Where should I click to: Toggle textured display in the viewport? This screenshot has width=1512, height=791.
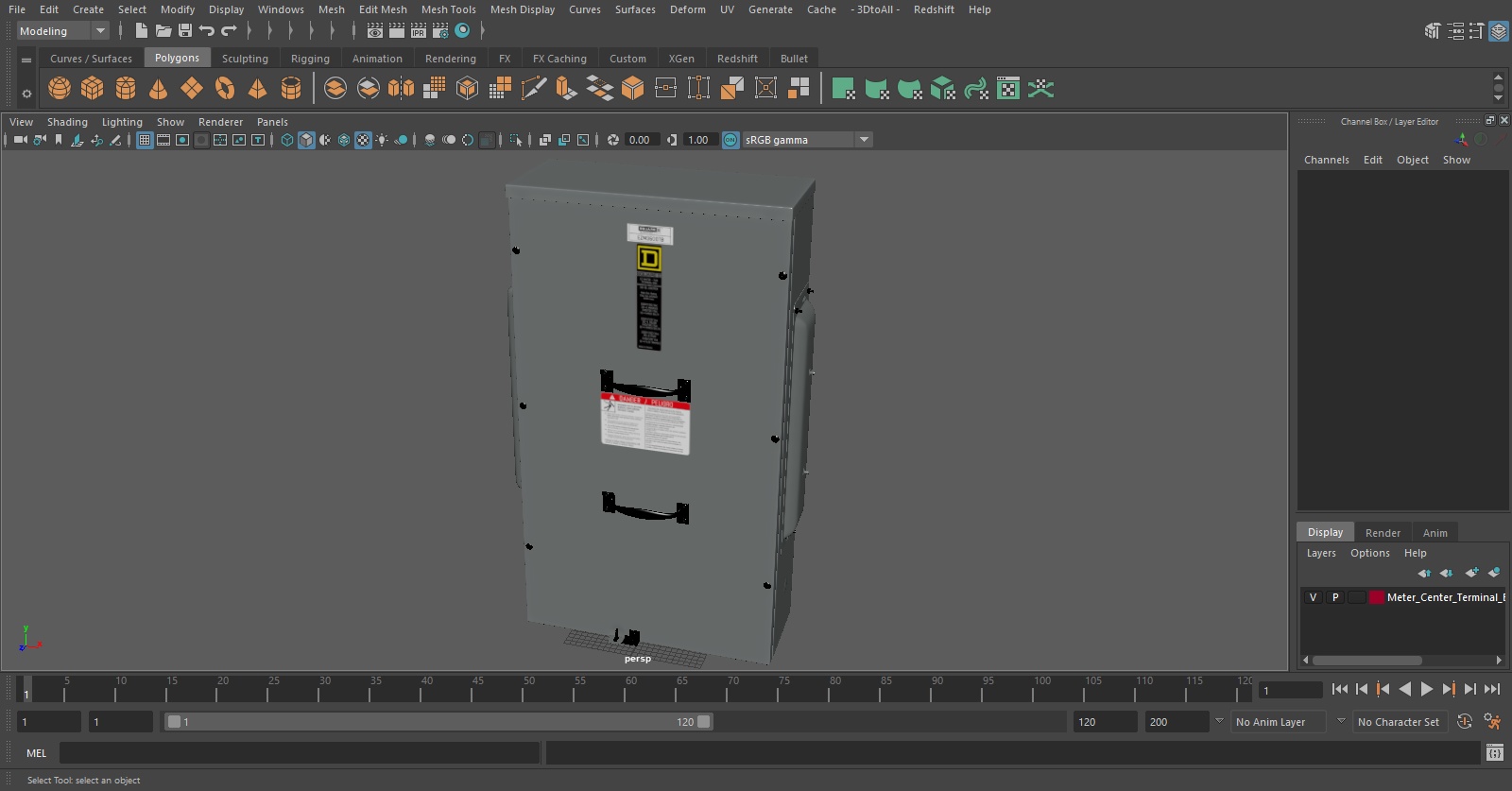pyautogui.click(x=363, y=140)
